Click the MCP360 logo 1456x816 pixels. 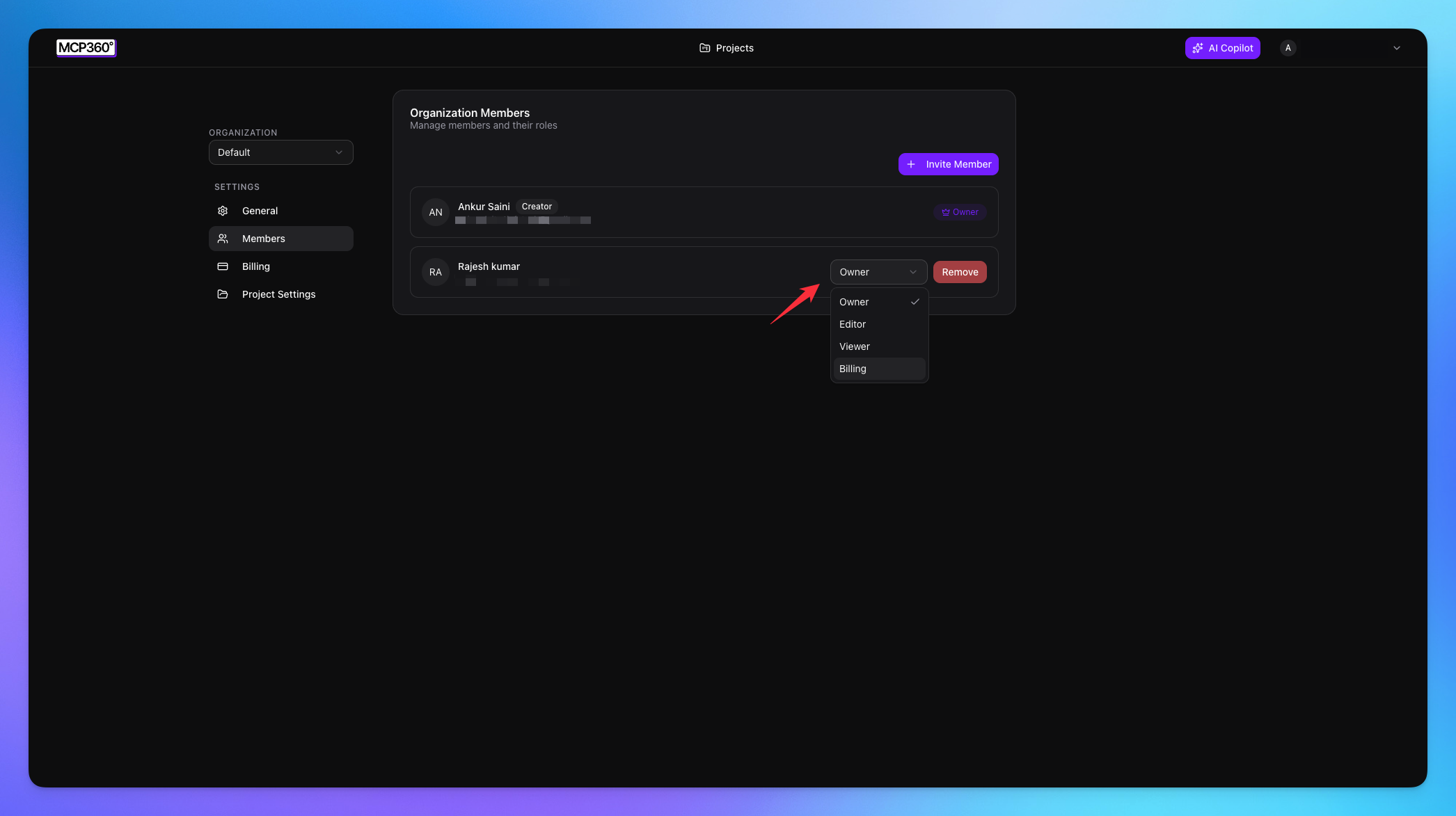(86, 47)
